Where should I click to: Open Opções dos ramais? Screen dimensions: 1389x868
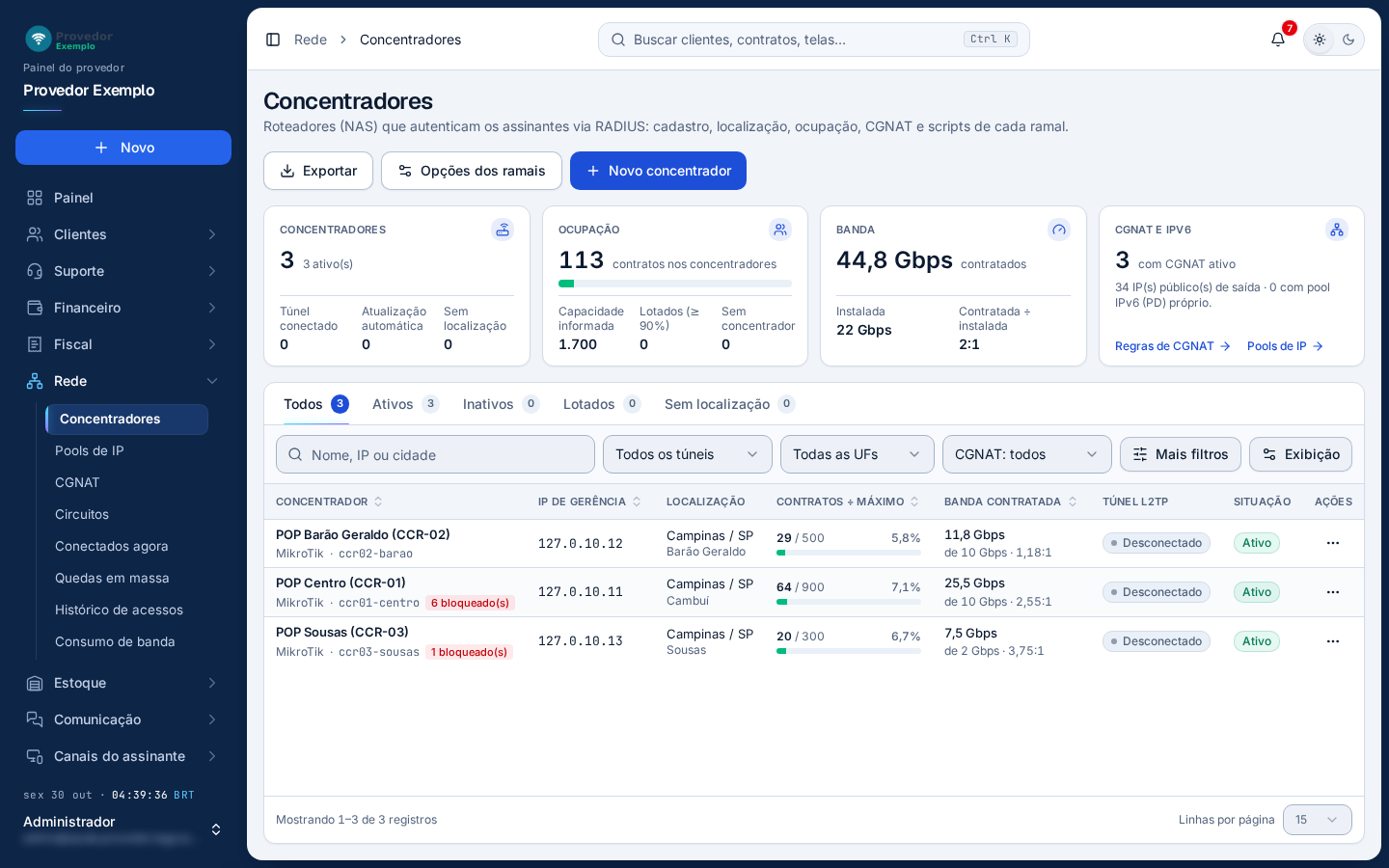click(x=472, y=171)
